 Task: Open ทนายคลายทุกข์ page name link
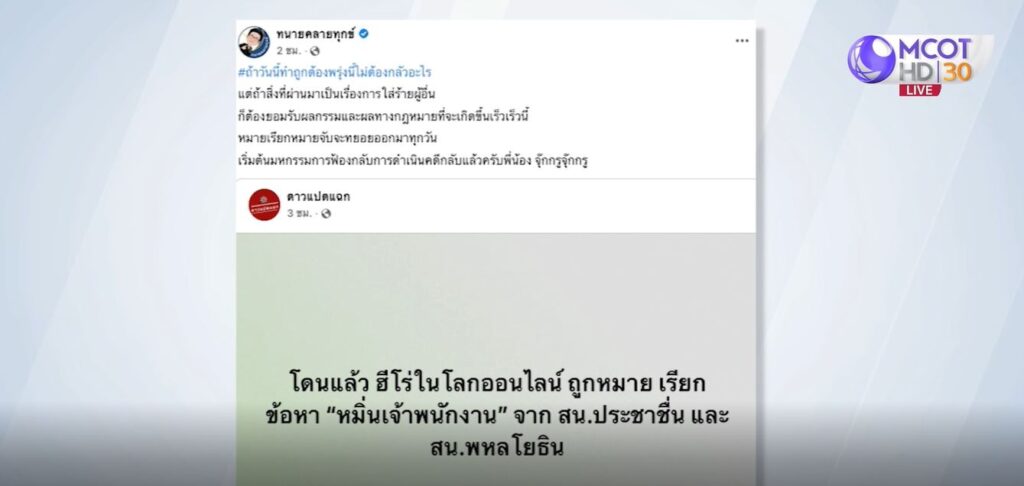[315, 35]
